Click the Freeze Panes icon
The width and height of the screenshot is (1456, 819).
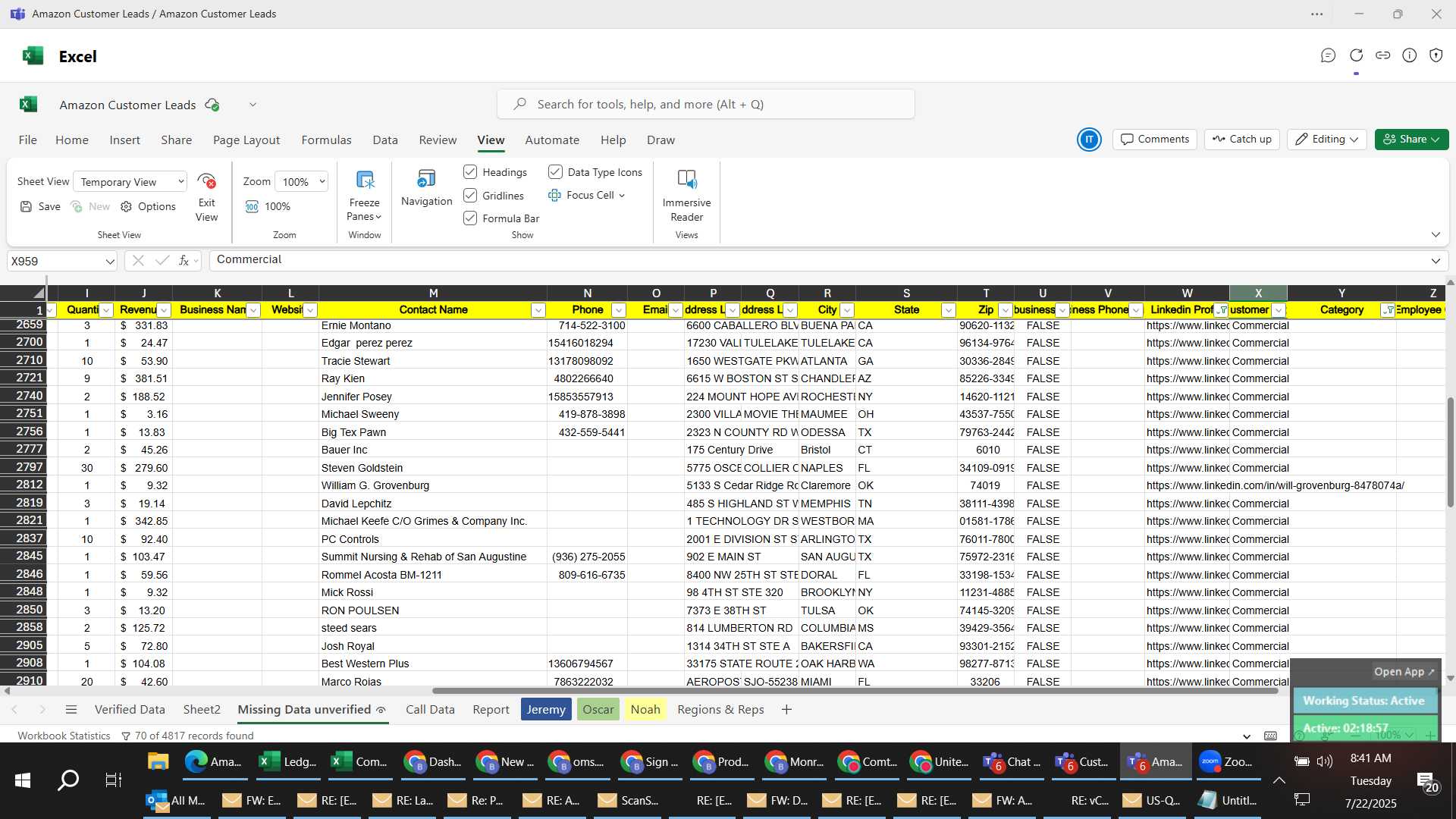365,180
